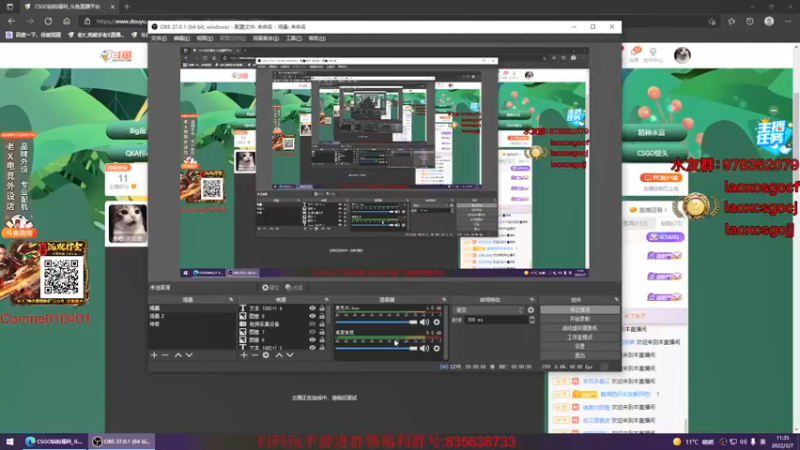Toggle lock on 图像 8 source

click(x=322, y=316)
